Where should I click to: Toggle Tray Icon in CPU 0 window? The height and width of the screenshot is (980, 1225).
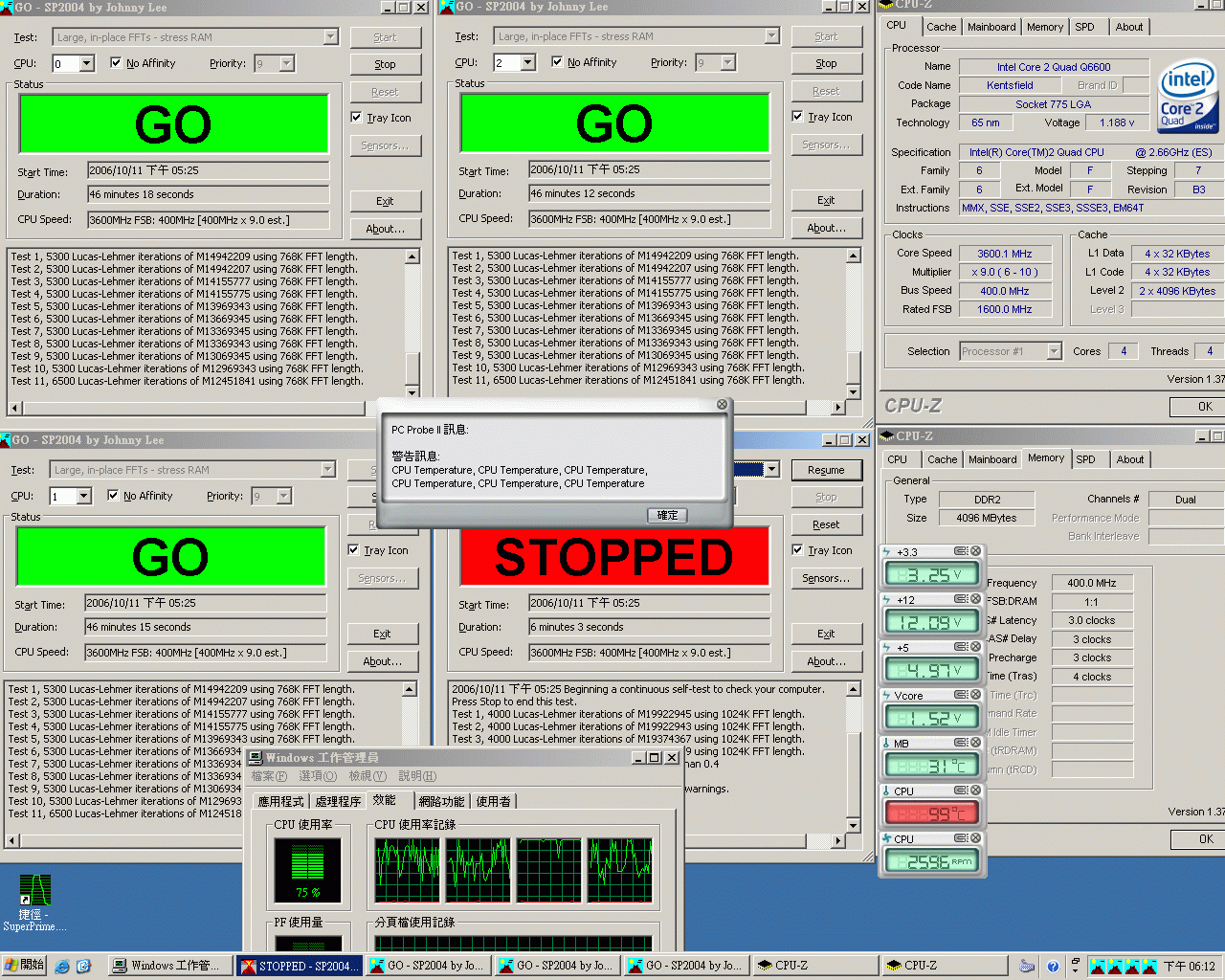pyautogui.click(x=356, y=118)
